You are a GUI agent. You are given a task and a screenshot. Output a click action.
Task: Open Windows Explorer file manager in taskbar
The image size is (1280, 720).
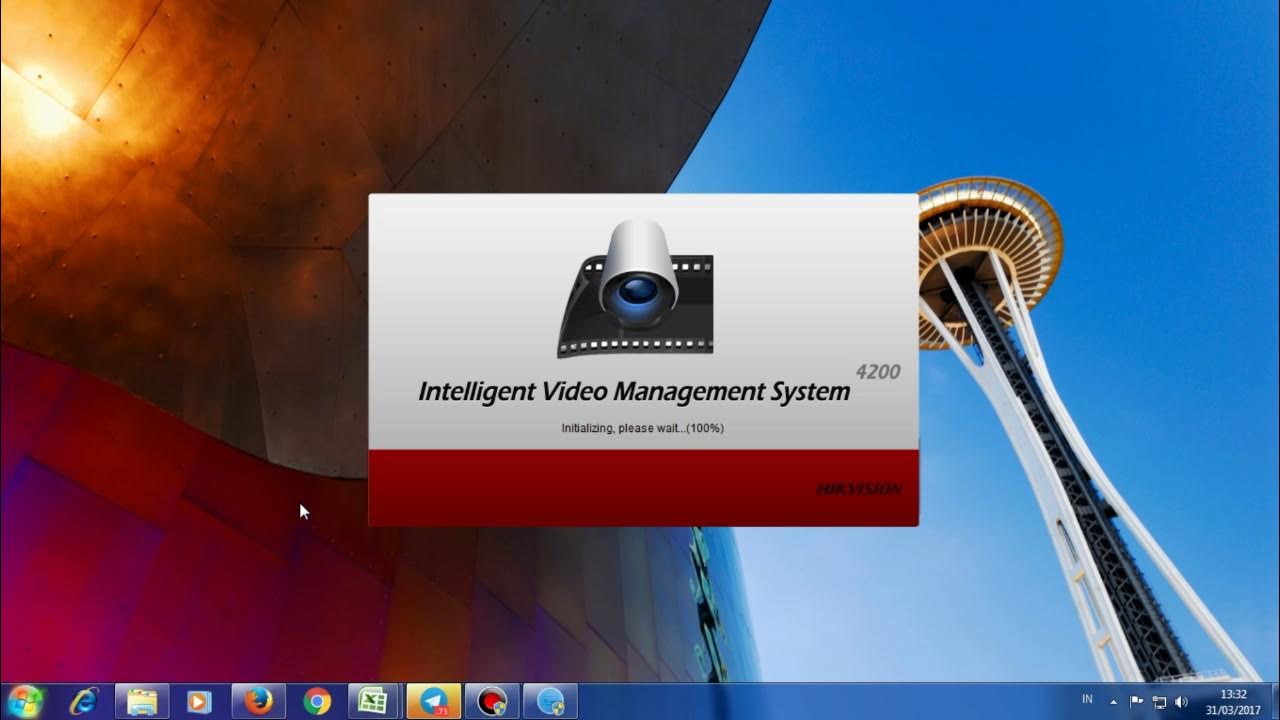tap(142, 702)
